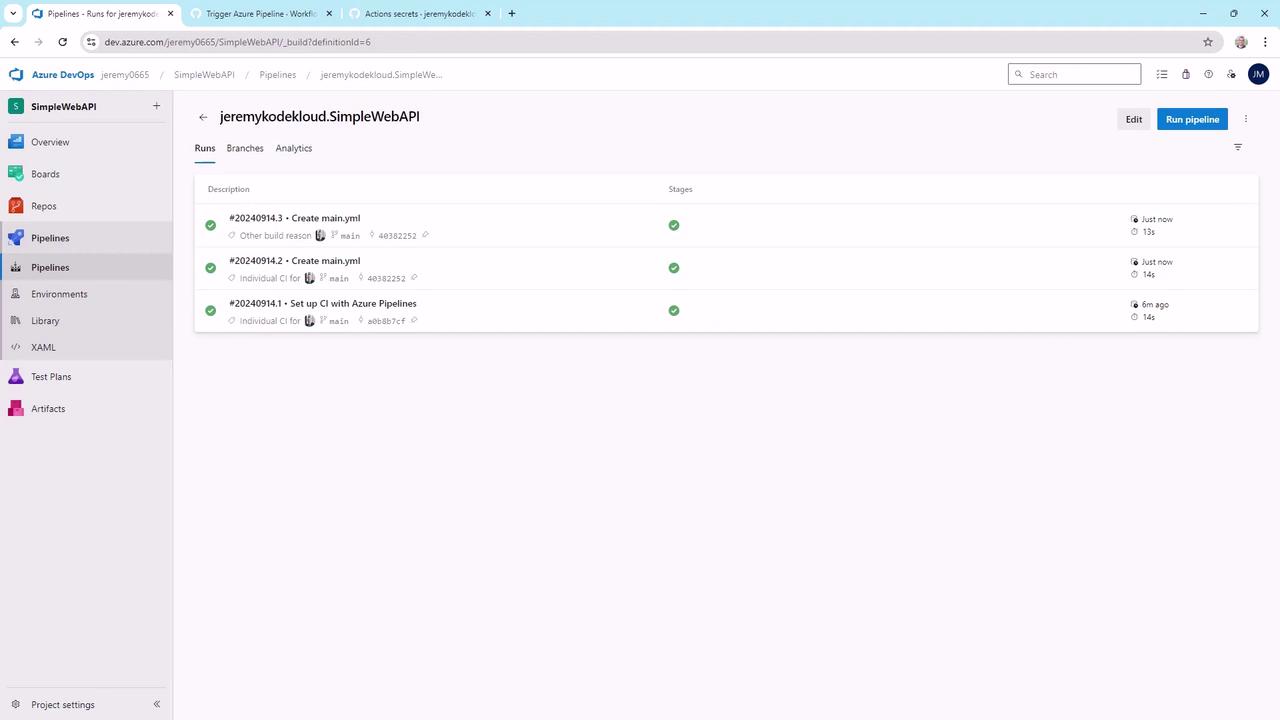Switch to the Runs tab
This screenshot has width=1280, height=720.
click(x=205, y=148)
